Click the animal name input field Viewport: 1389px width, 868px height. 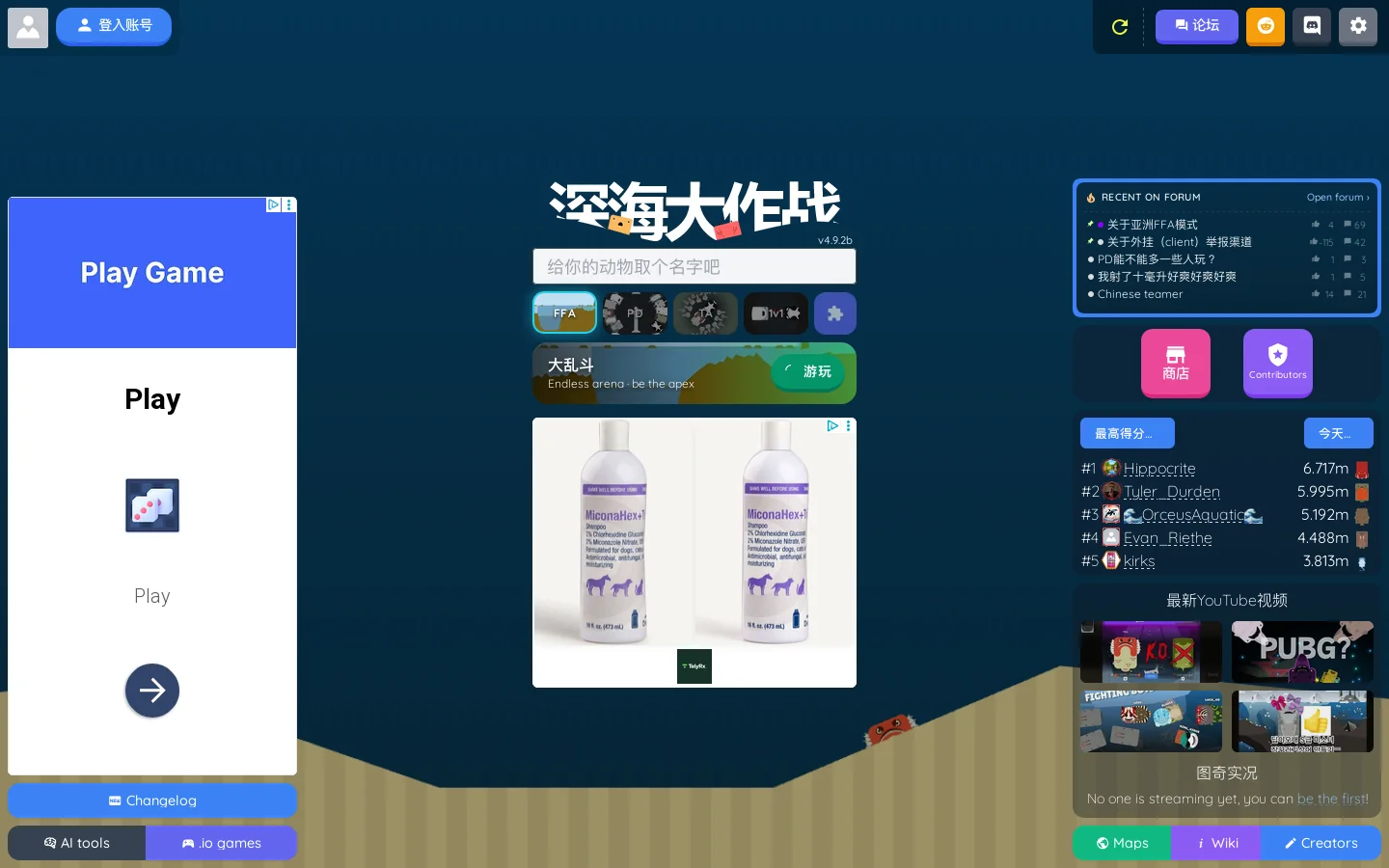click(694, 266)
